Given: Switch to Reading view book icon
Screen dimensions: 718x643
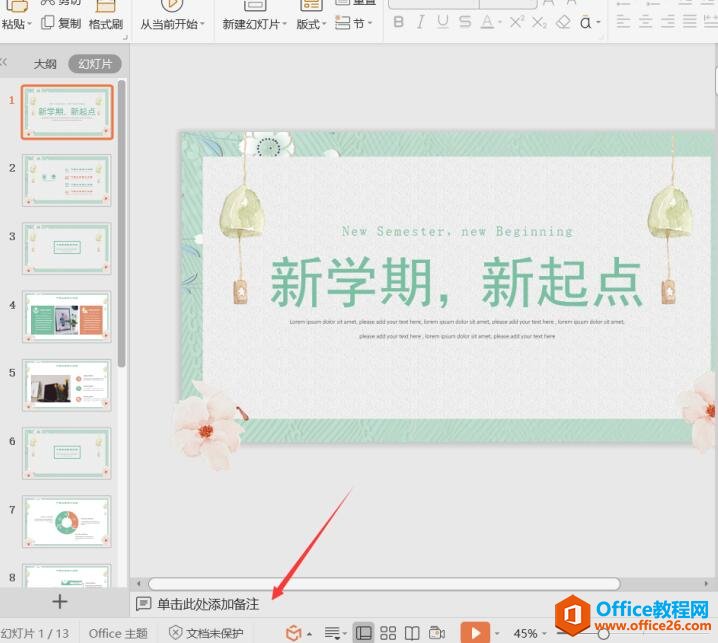Looking at the screenshot, I should (x=412, y=633).
